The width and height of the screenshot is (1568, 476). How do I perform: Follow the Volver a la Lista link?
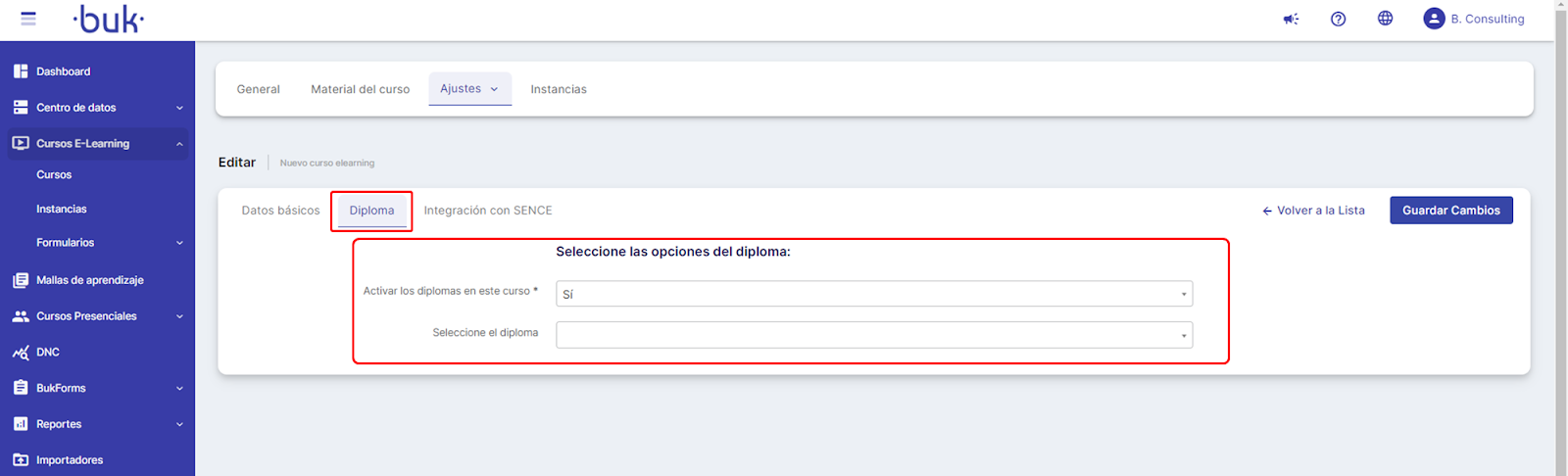click(x=1313, y=211)
